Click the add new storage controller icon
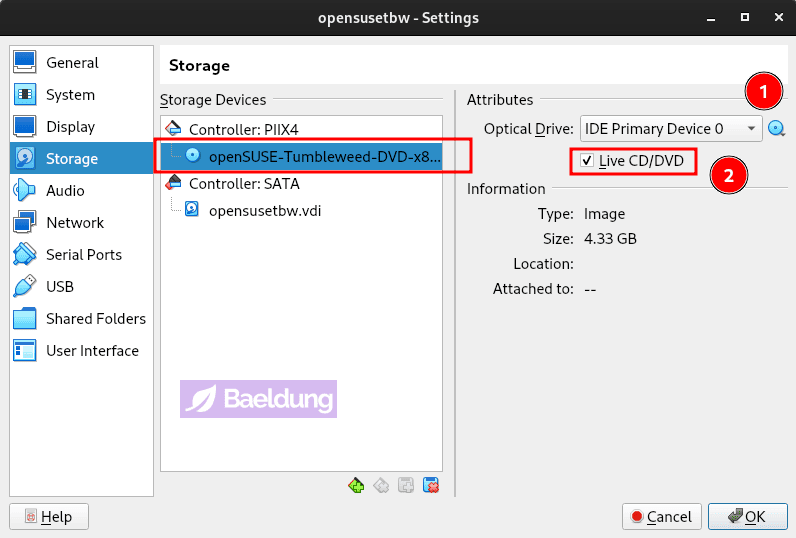 (x=355, y=486)
